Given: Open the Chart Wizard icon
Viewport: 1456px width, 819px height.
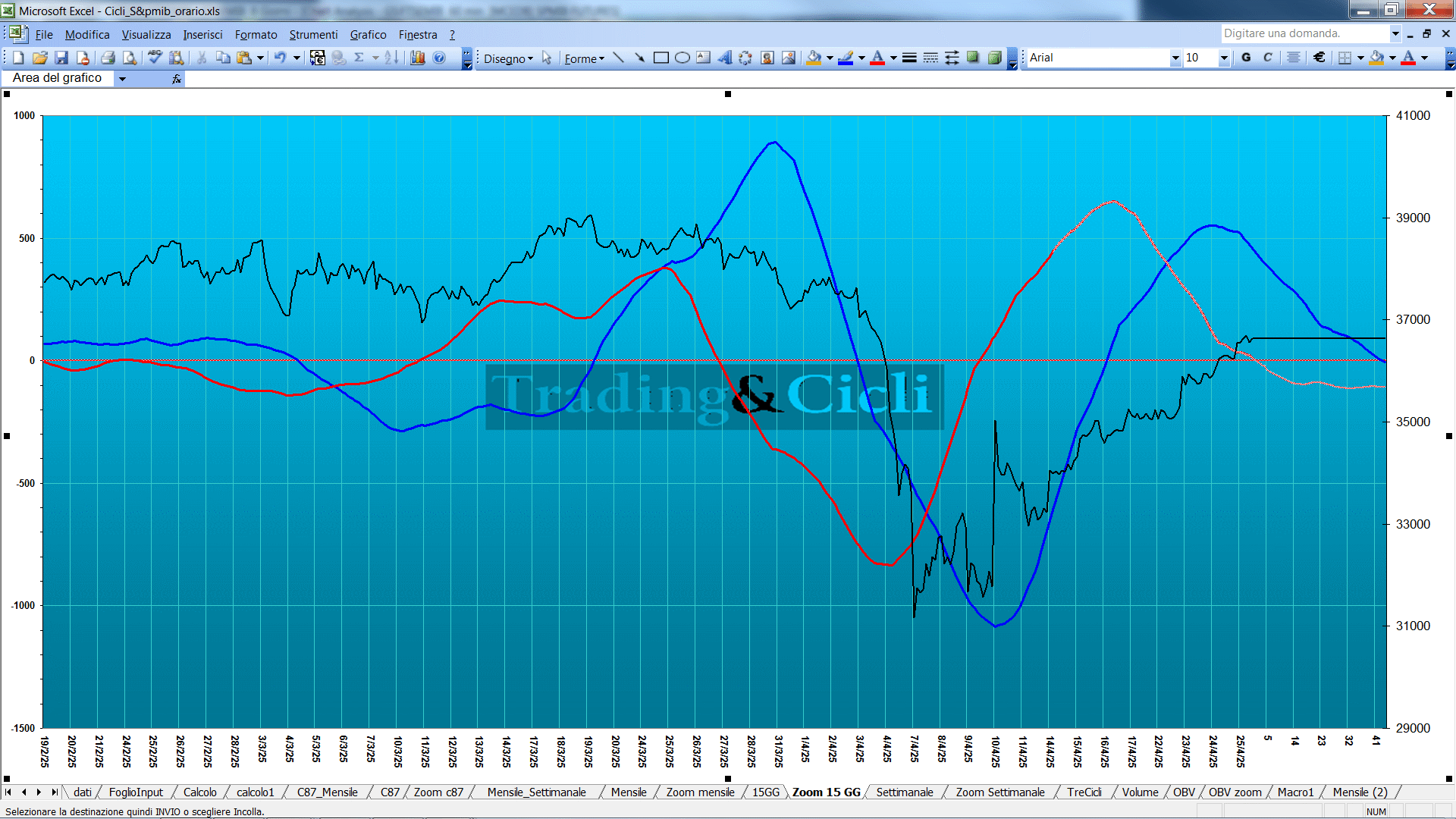Looking at the screenshot, I should click(417, 58).
